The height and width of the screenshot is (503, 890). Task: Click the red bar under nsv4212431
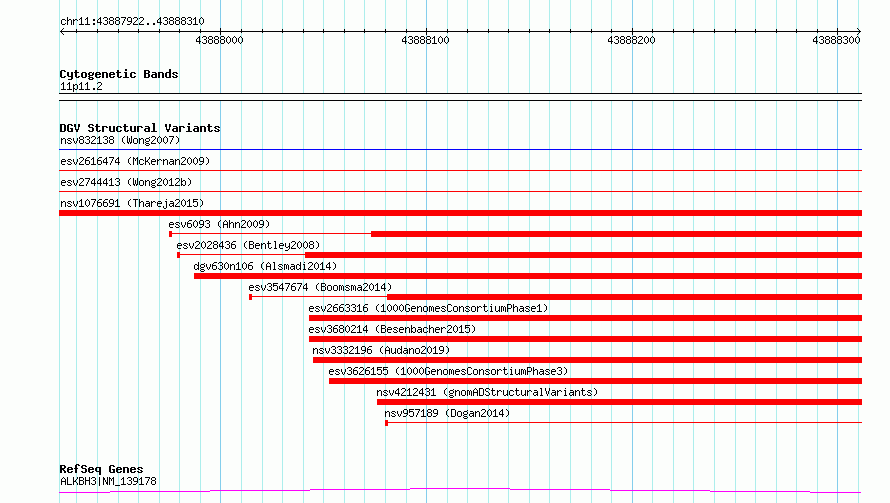coord(619,402)
